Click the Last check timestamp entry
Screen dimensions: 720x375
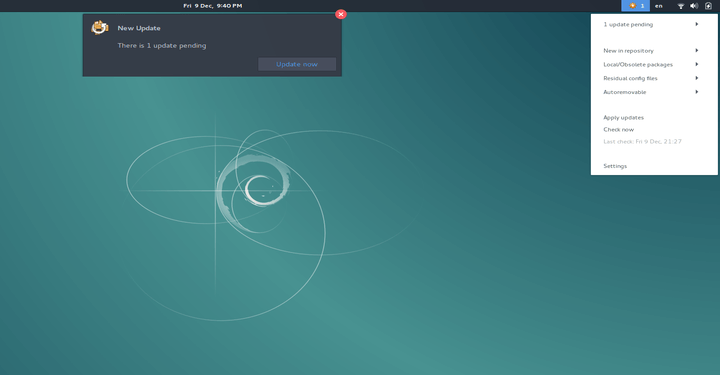point(642,141)
